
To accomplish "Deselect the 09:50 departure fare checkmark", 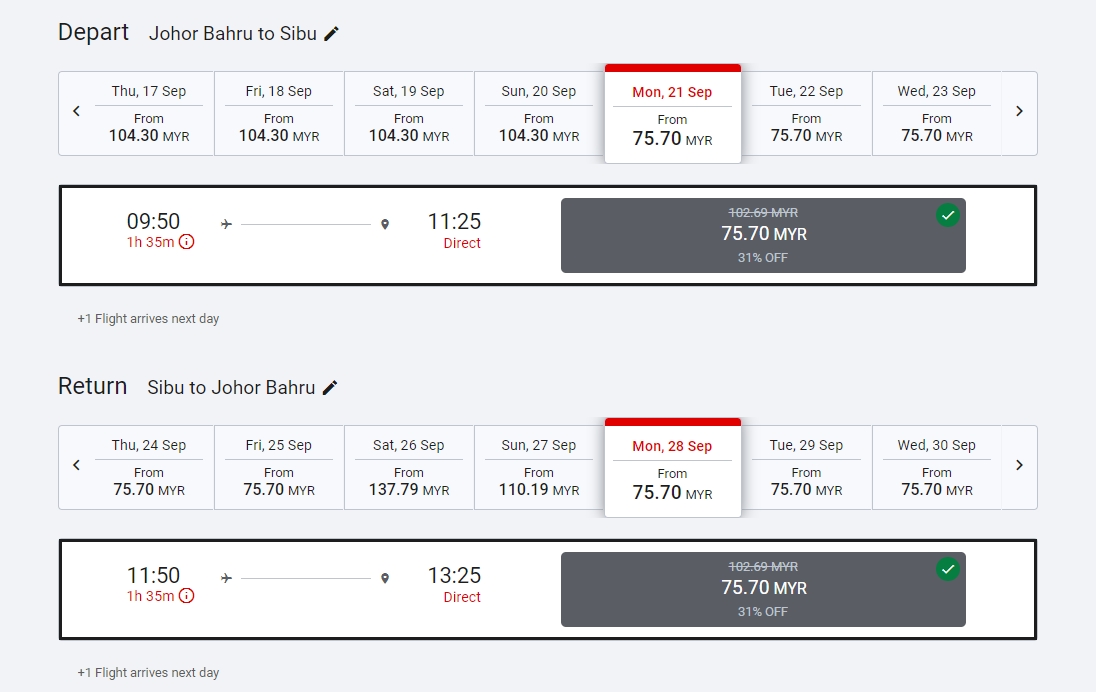I will (947, 215).
